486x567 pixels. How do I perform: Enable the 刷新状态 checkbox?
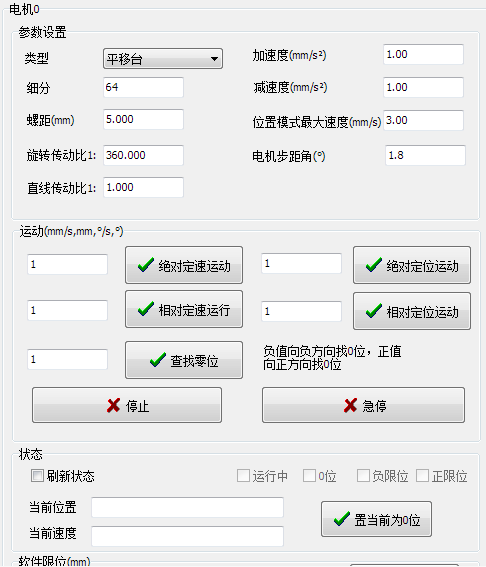pos(37,476)
